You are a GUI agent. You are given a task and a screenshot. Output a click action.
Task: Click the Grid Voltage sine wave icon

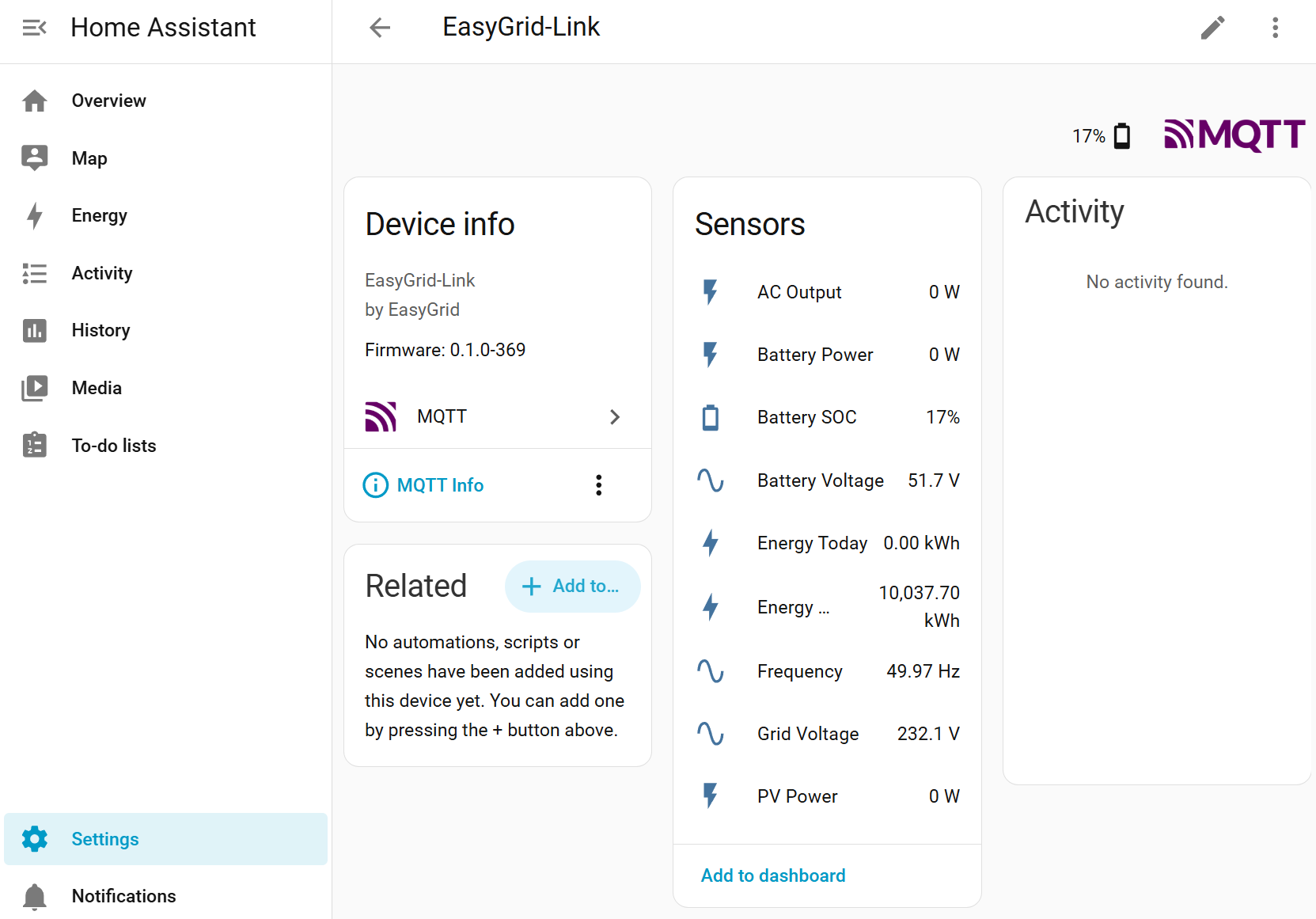tap(711, 734)
